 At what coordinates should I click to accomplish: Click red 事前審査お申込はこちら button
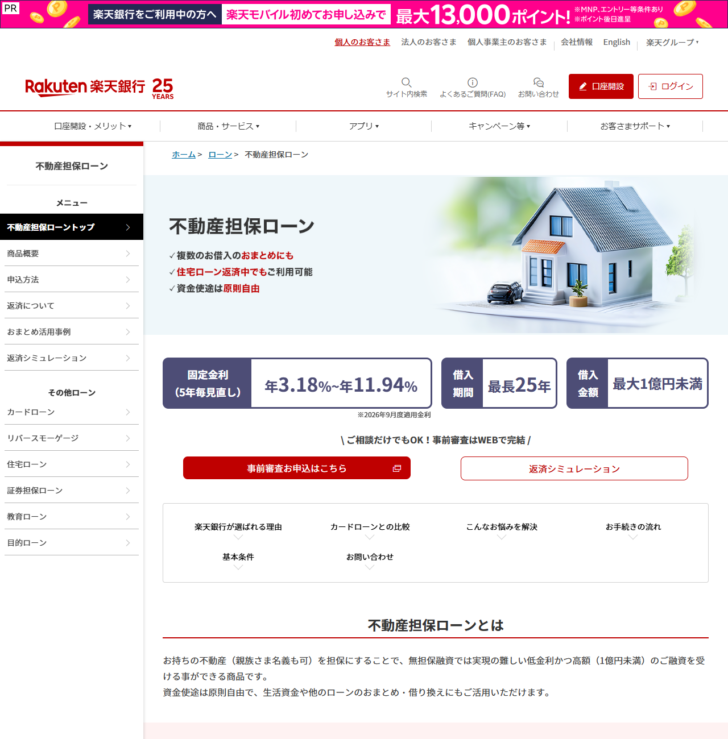tap(297, 468)
